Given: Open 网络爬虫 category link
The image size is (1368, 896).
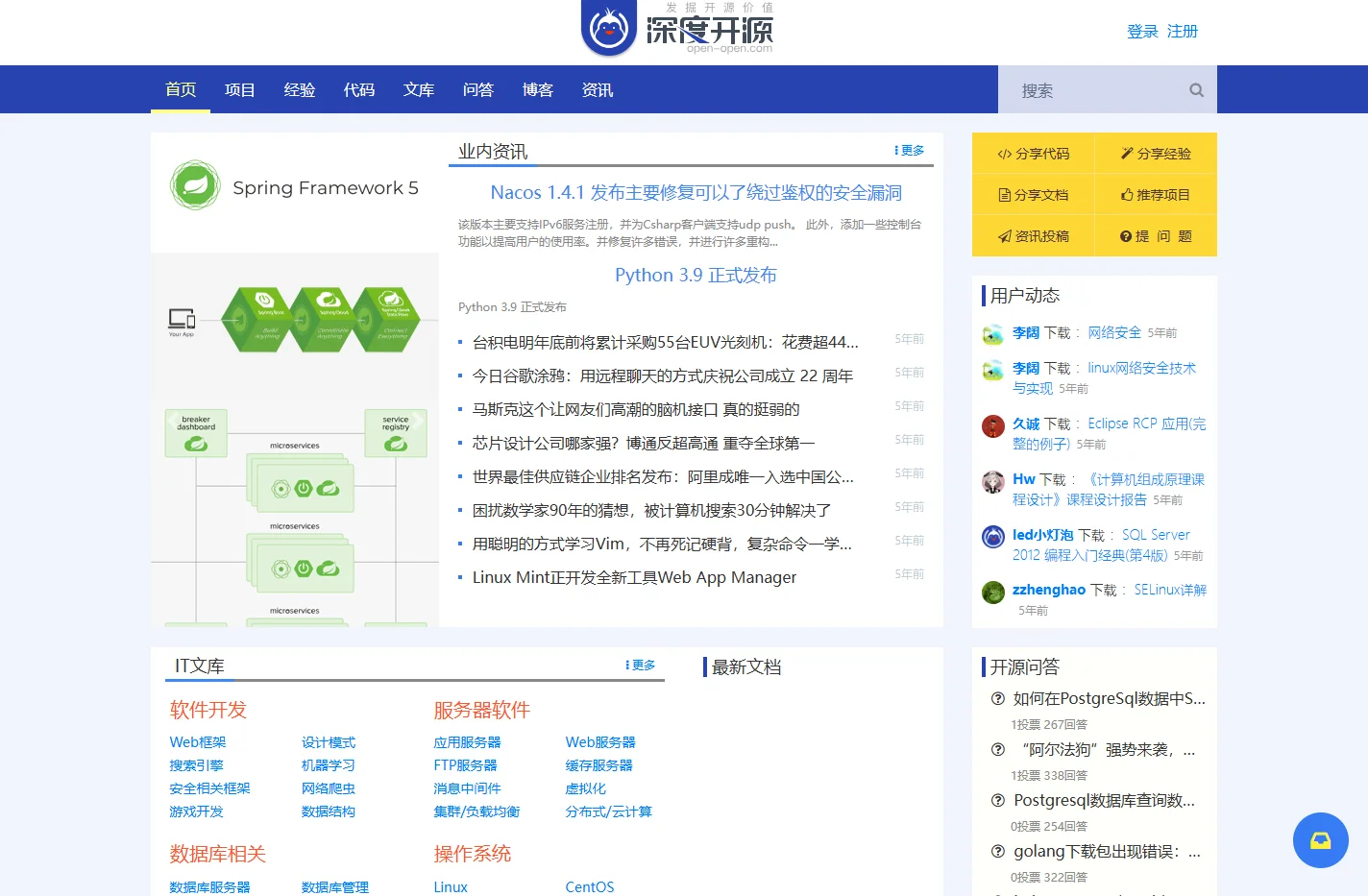Looking at the screenshot, I should pyautogui.click(x=329, y=788).
